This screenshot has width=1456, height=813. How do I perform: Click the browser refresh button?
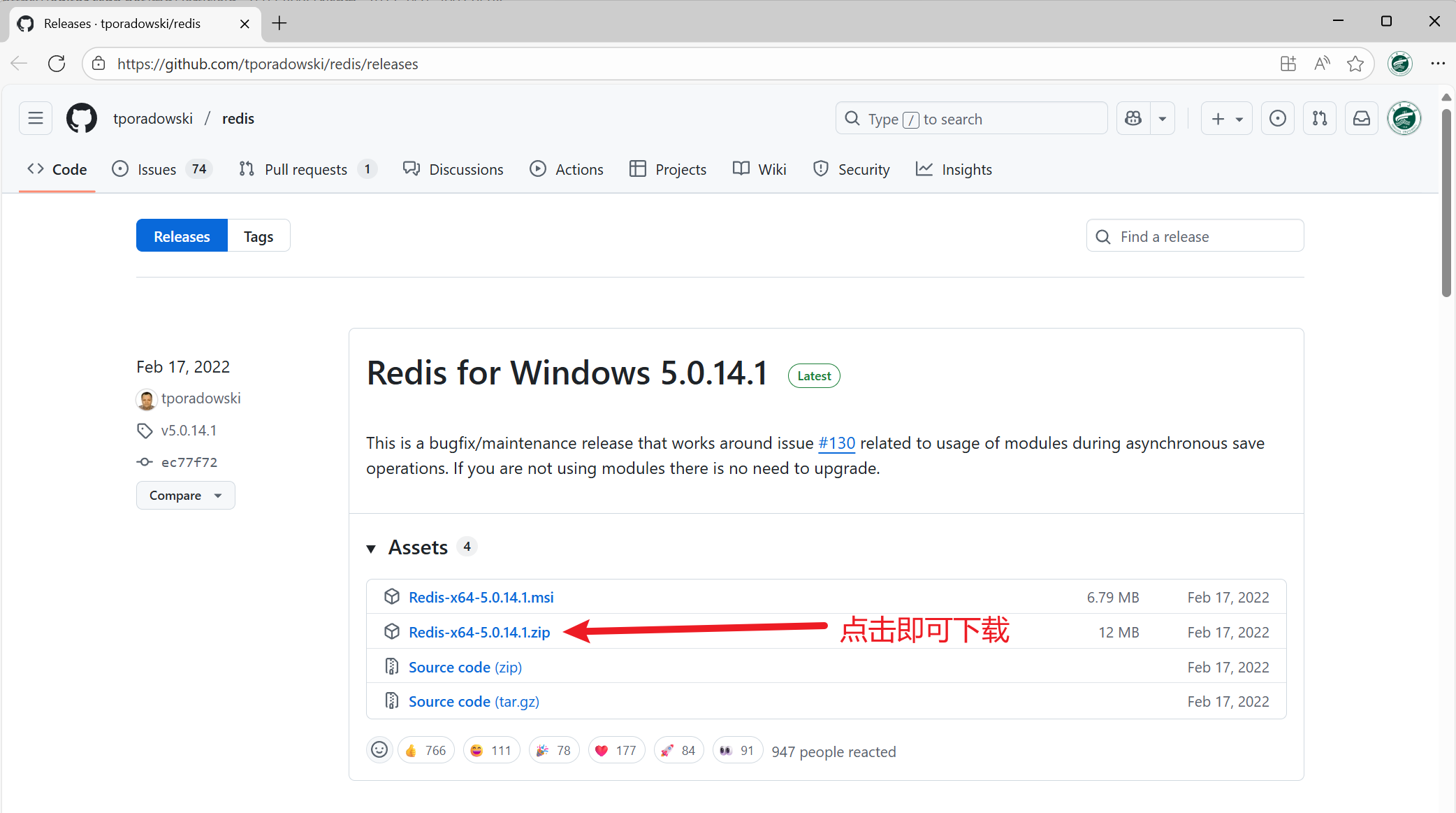tap(57, 64)
